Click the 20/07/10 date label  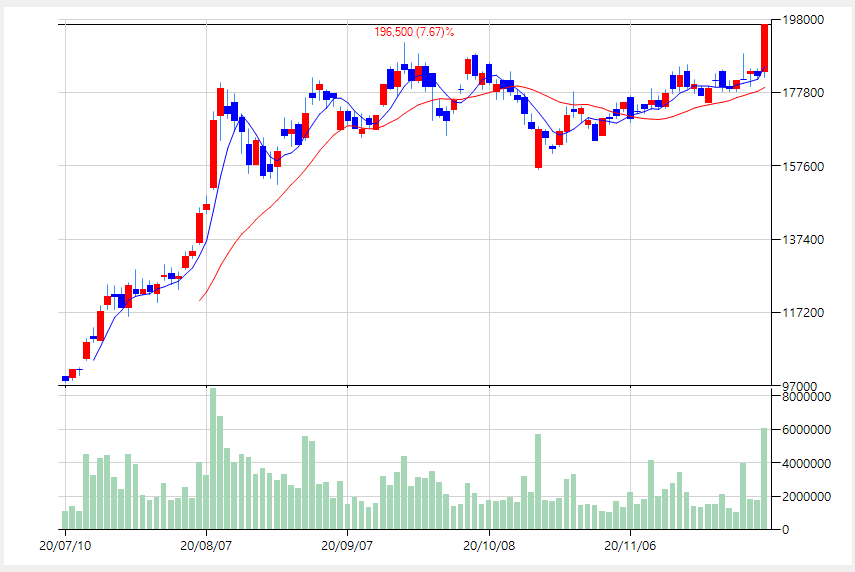click(x=65, y=546)
